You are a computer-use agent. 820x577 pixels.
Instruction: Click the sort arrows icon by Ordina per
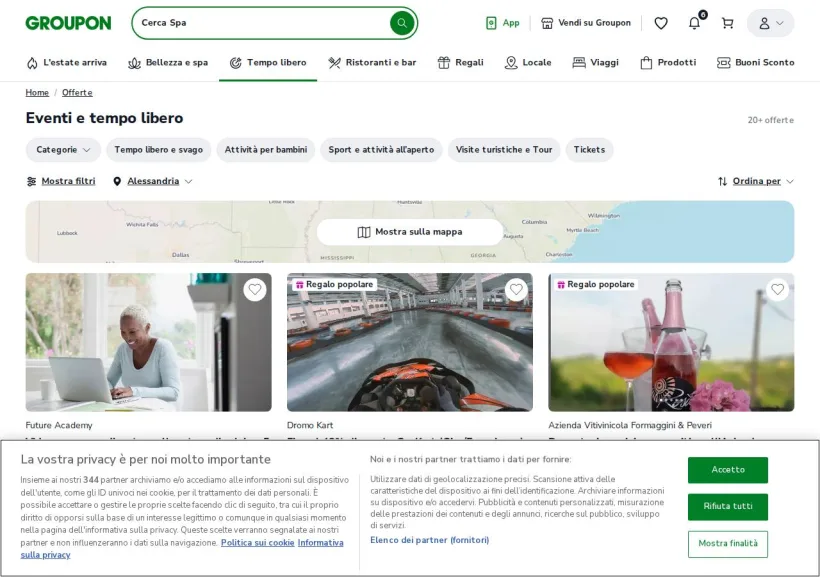[723, 182]
